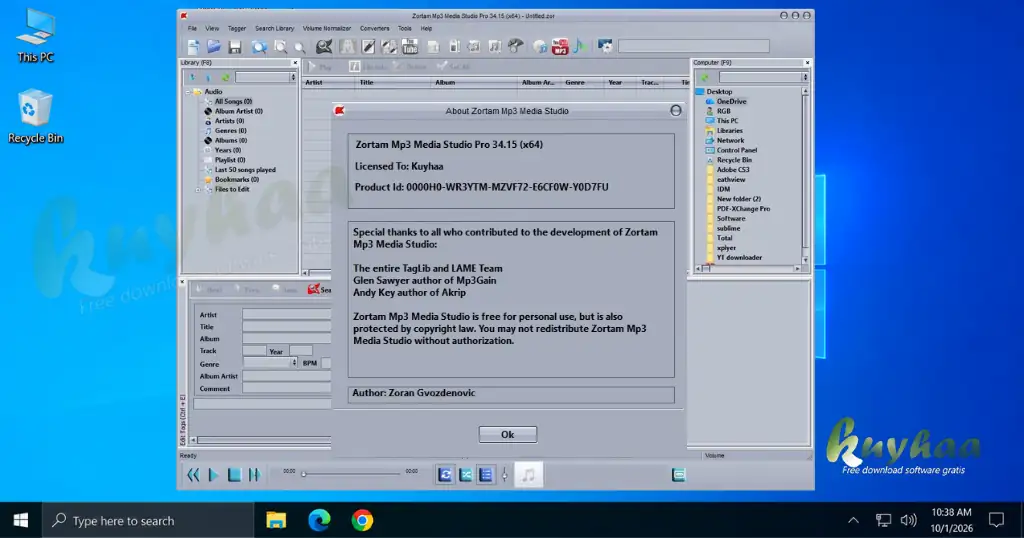Collapse the Audio tree node
The width and height of the screenshot is (1024, 538).
pyautogui.click(x=189, y=92)
